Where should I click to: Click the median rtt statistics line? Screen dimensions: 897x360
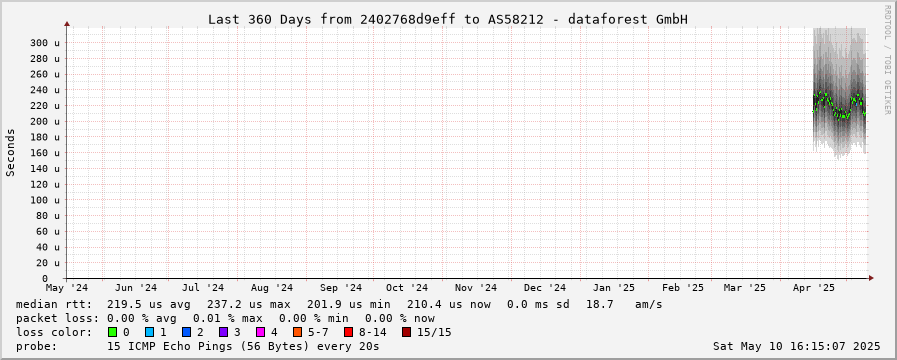(339, 304)
